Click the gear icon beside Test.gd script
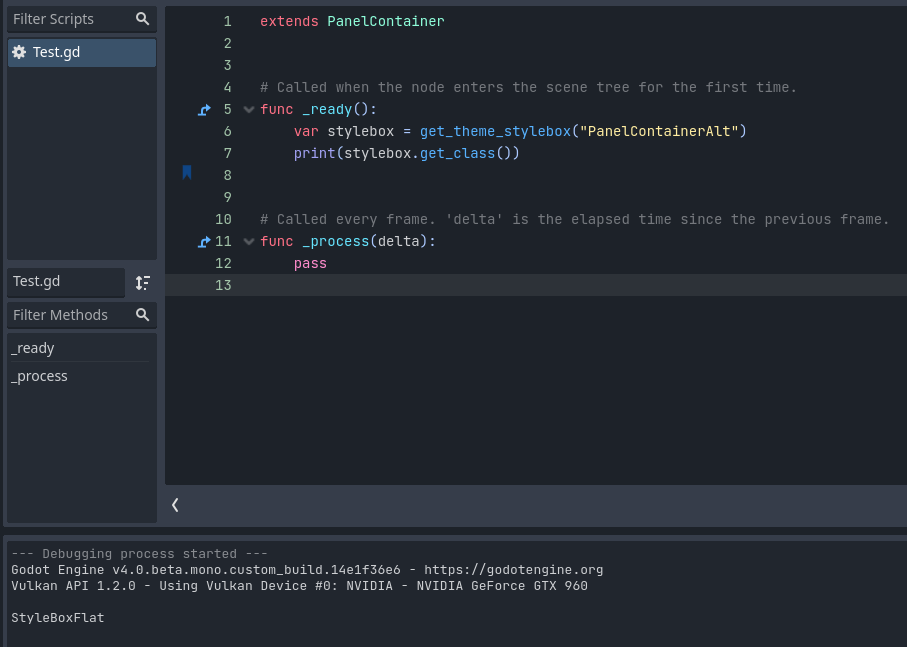The width and height of the screenshot is (907, 647). point(19,52)
